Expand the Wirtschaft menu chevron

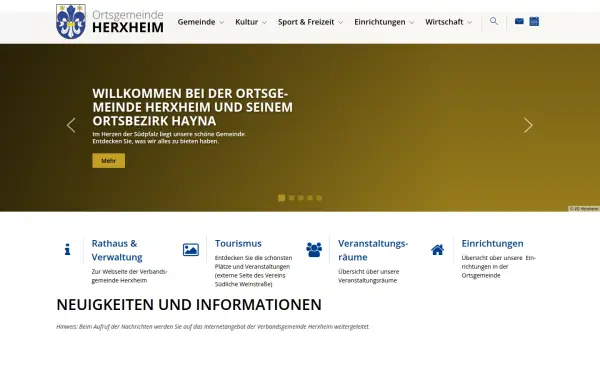[x=470, y=23]
